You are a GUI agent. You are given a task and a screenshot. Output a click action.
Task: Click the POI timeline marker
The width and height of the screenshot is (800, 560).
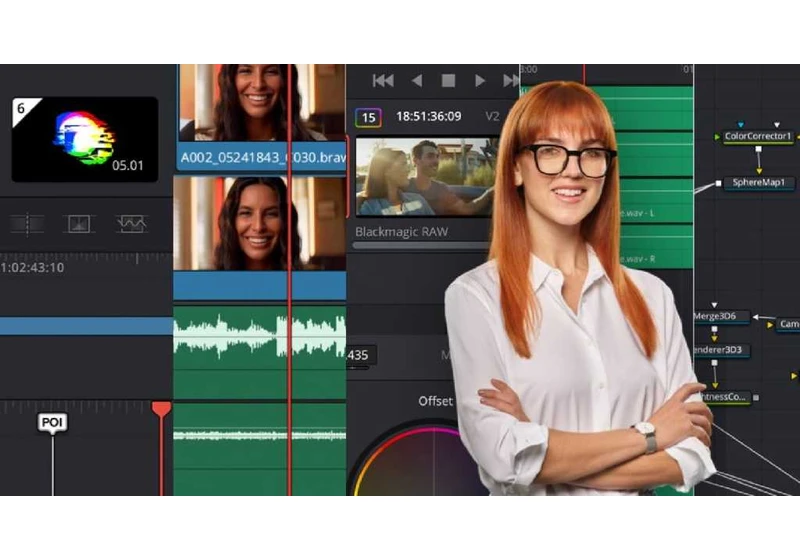pyautogui.click(x=52, y=423)
